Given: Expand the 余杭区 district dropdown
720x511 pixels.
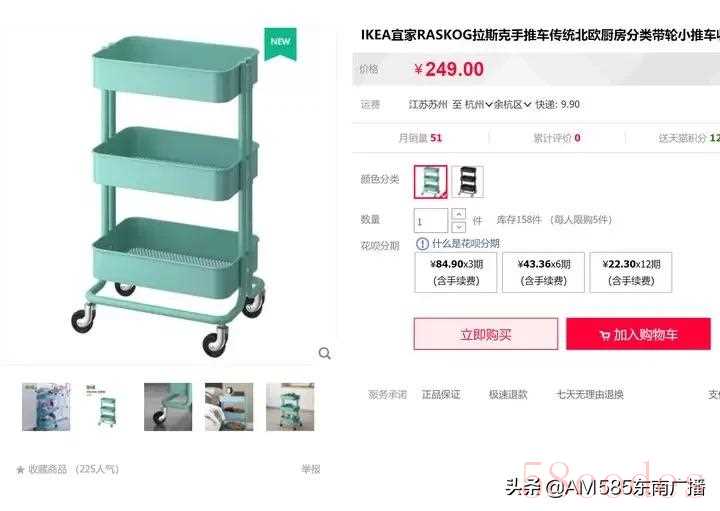Looking at the screenshot, I should [512, 105].
